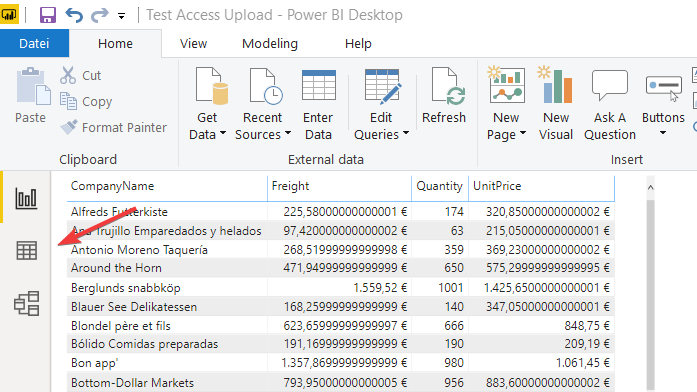Switch to Report view in sidebar
The image size is (697, 392).
pyautogui.click(x=26, y=198)
